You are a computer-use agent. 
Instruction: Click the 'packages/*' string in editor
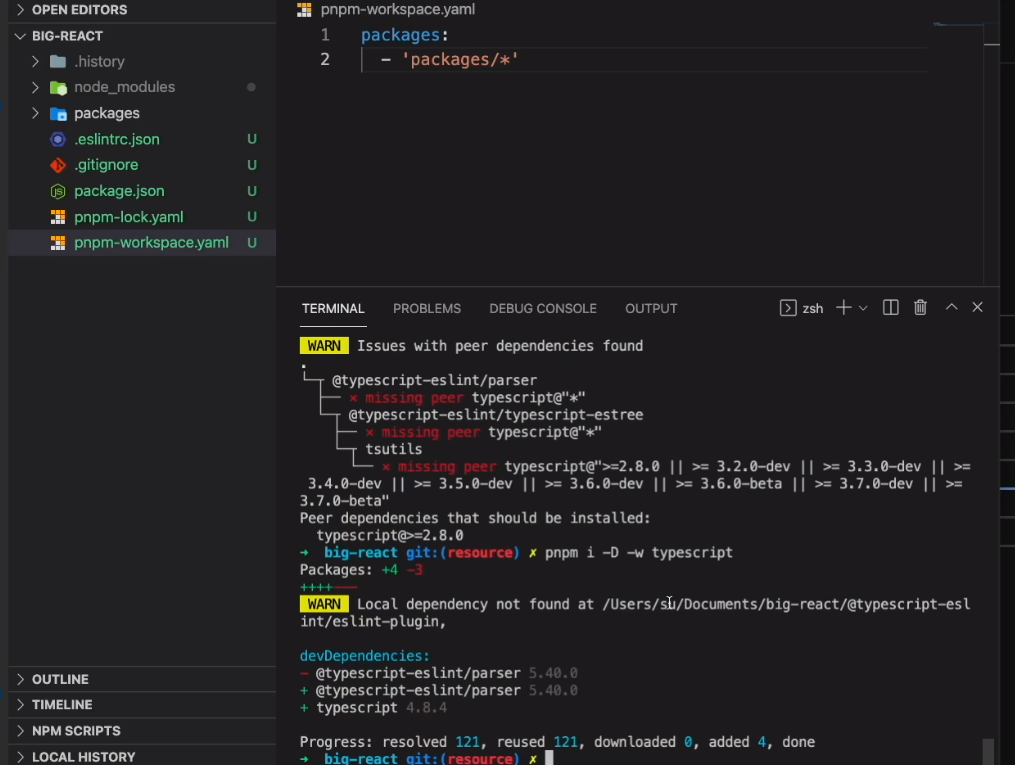(460, 60)
